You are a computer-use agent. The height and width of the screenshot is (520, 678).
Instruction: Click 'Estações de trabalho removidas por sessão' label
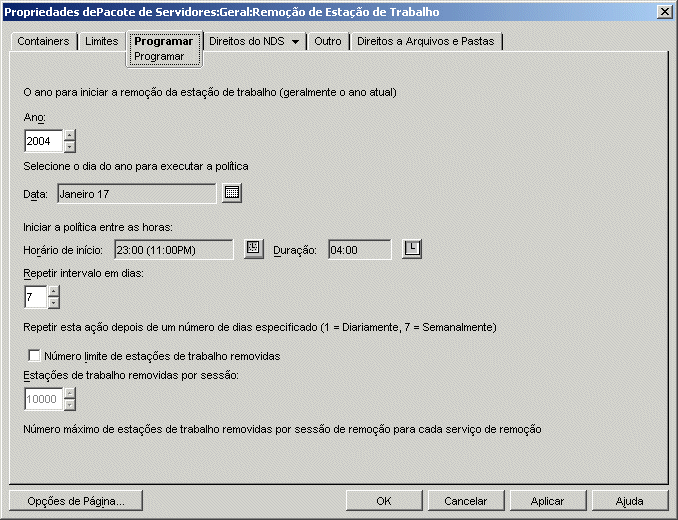131,375
